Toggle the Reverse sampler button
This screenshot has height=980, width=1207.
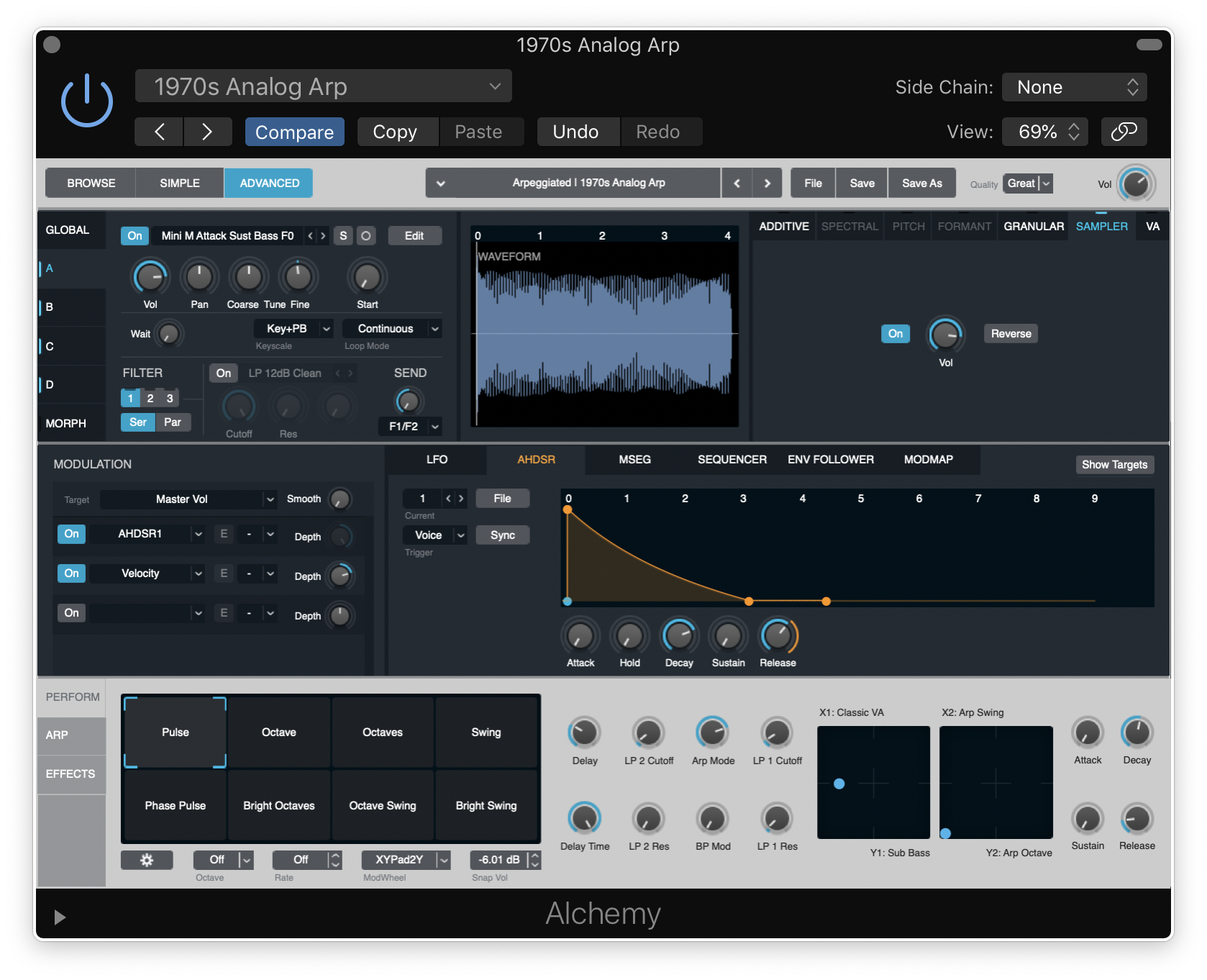pyautogui.click(x=1011, y=334)
